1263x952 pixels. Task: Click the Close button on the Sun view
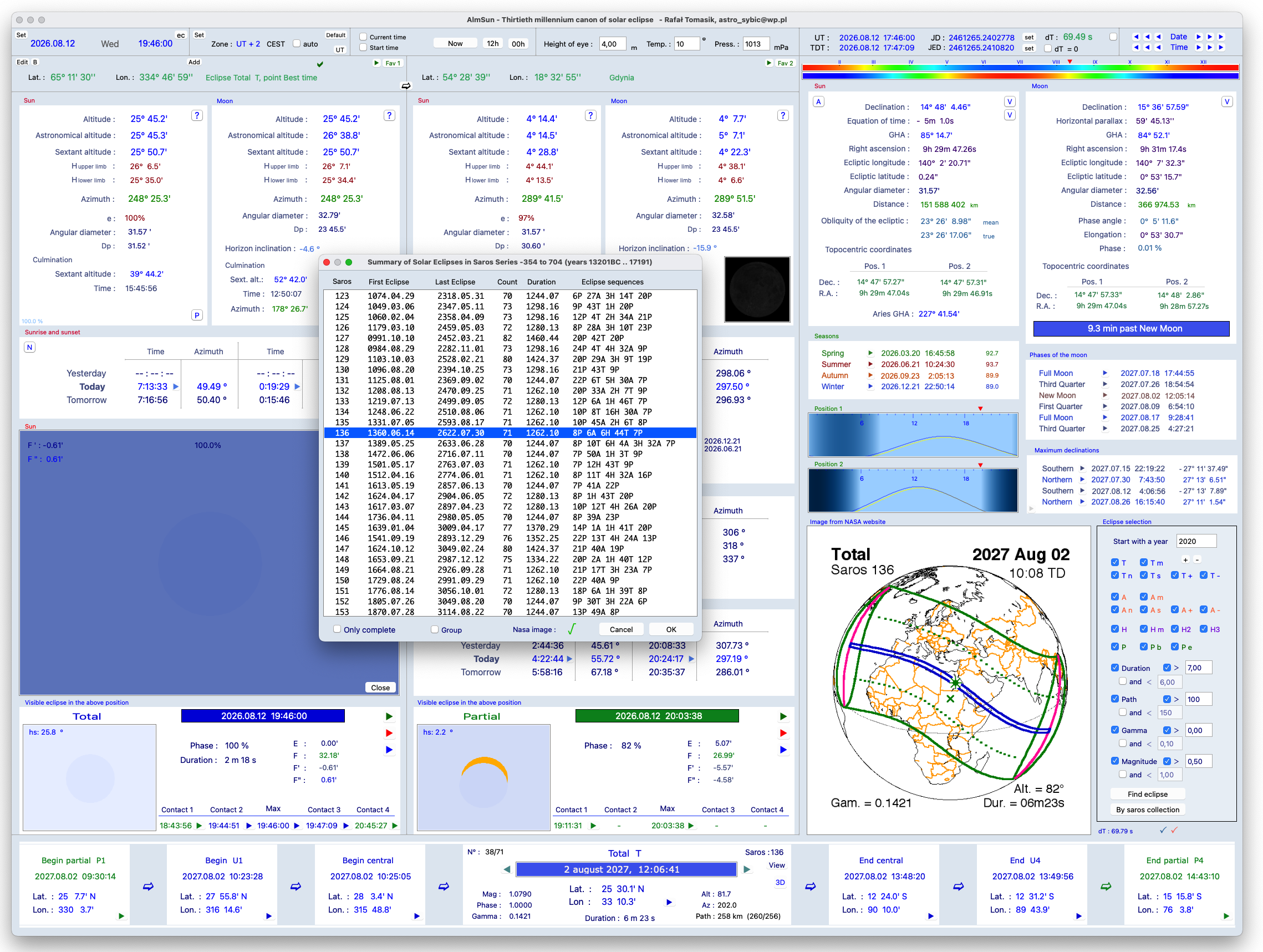(380, 688)
